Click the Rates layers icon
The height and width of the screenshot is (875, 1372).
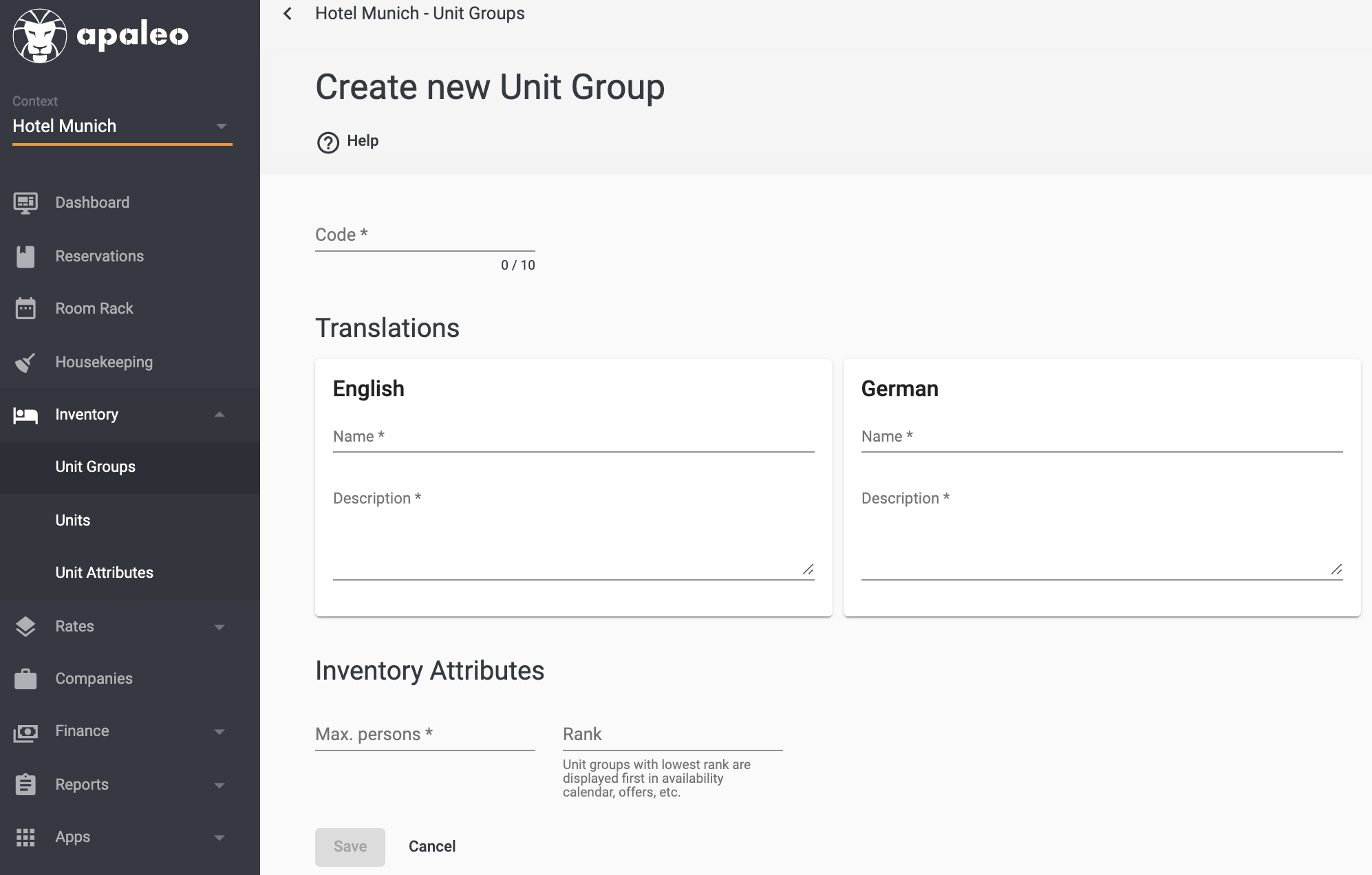25,627
